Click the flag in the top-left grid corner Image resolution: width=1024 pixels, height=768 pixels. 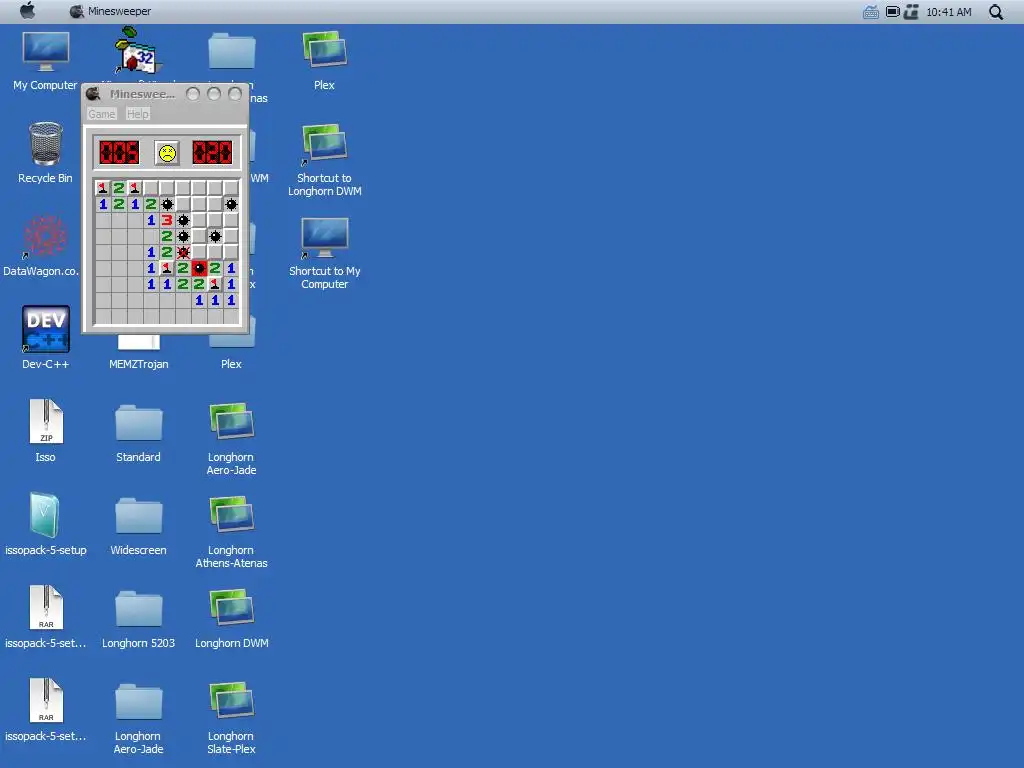click(103, 188)
